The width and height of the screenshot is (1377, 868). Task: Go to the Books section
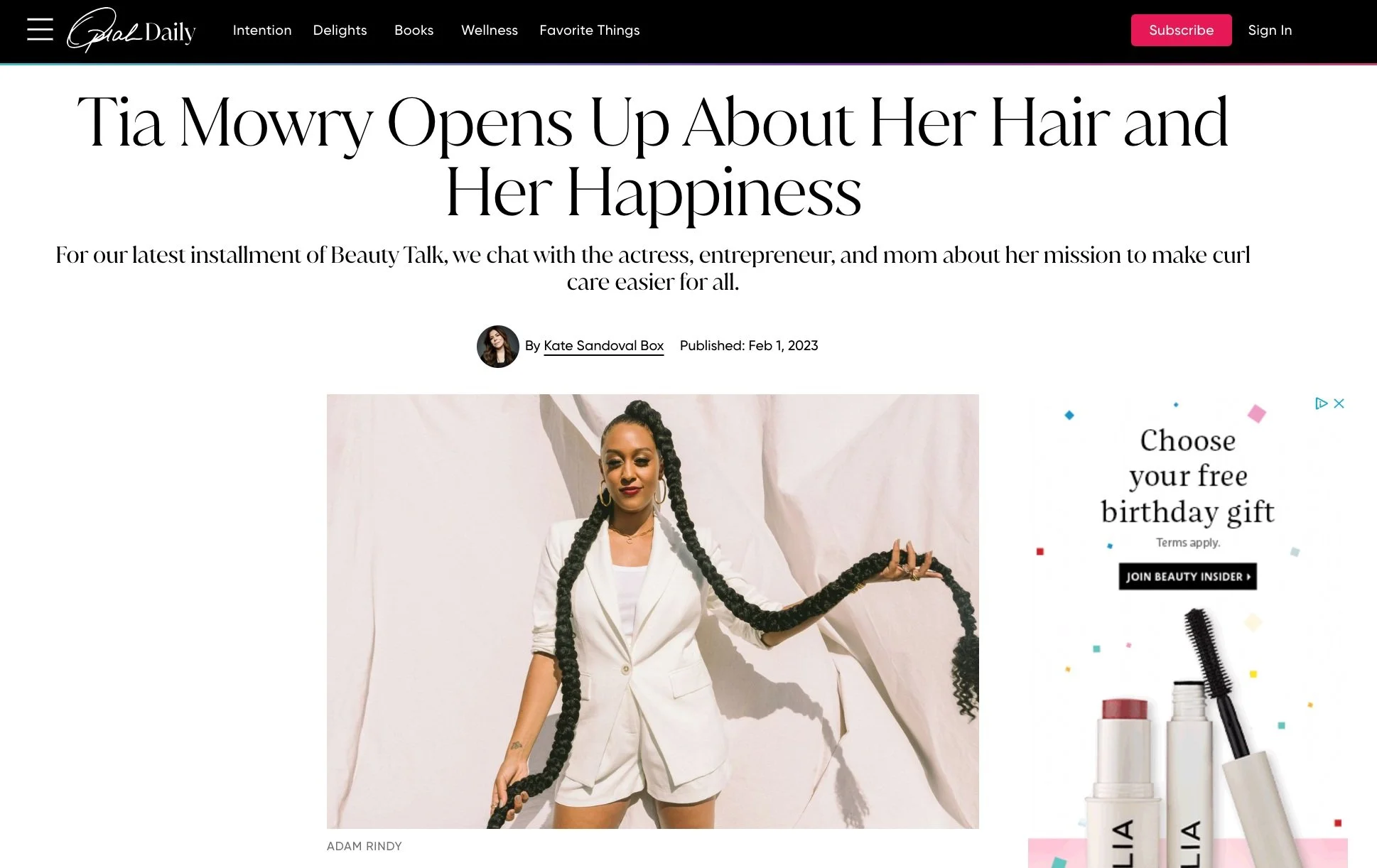[x=414, y=31]
